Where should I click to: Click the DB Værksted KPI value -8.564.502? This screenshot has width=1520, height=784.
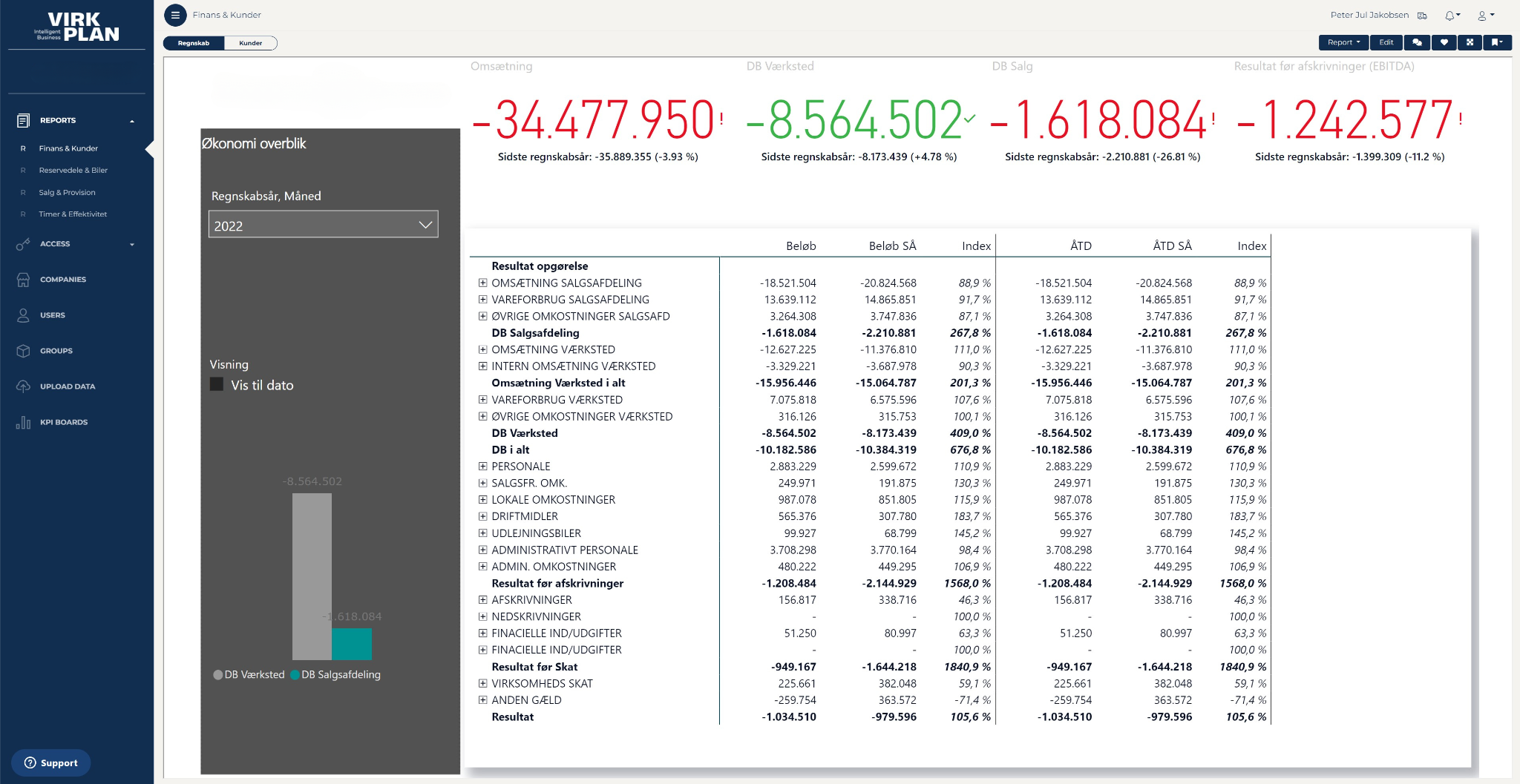854,120
